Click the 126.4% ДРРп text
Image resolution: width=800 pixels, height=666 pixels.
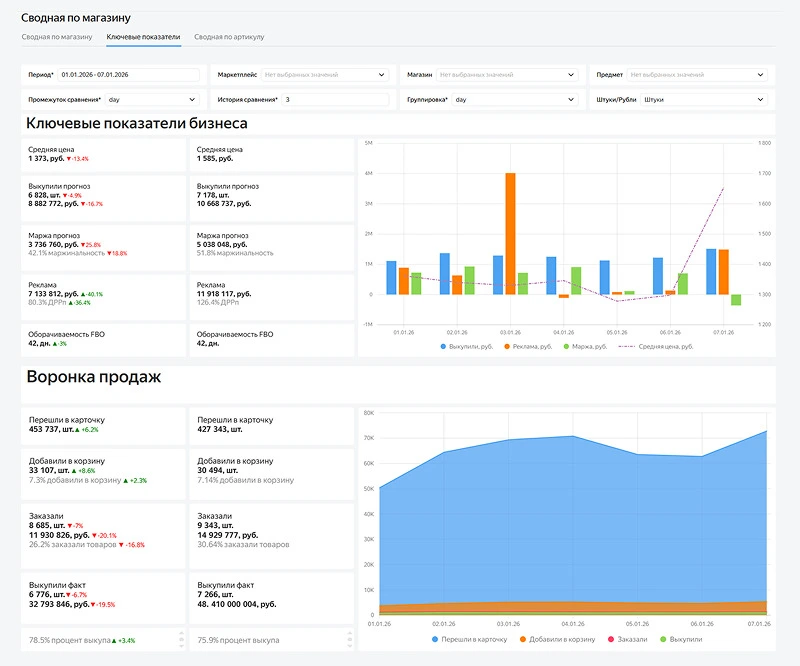coord(218,303)
